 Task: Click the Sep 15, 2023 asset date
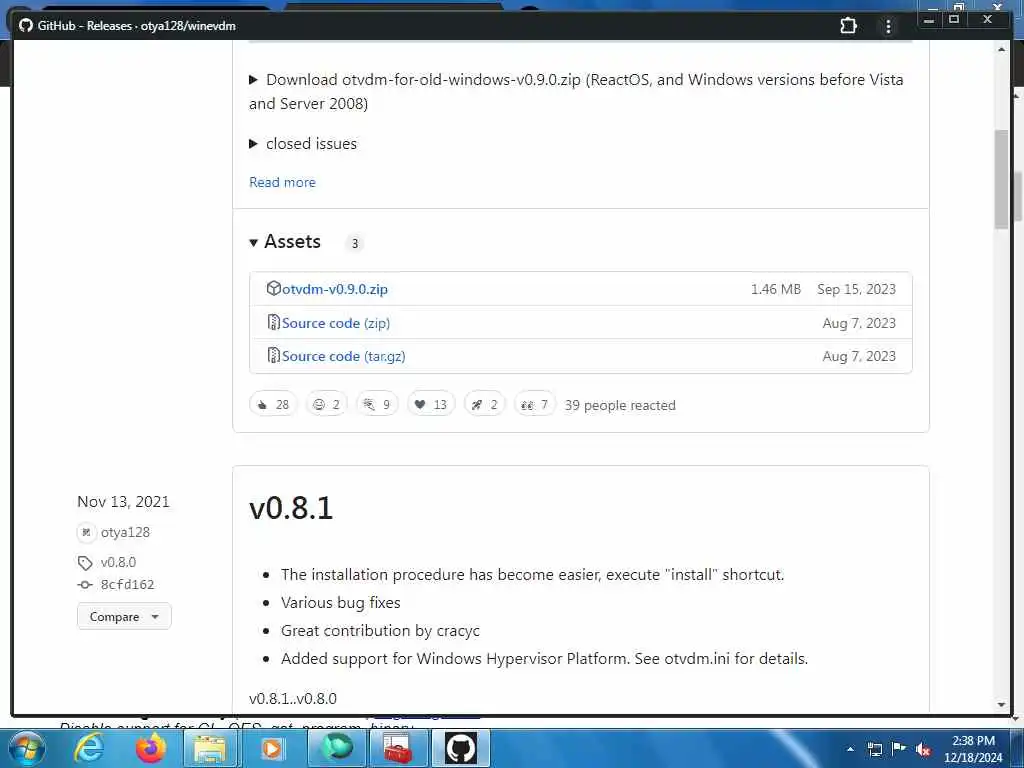(x=856, y=289)
